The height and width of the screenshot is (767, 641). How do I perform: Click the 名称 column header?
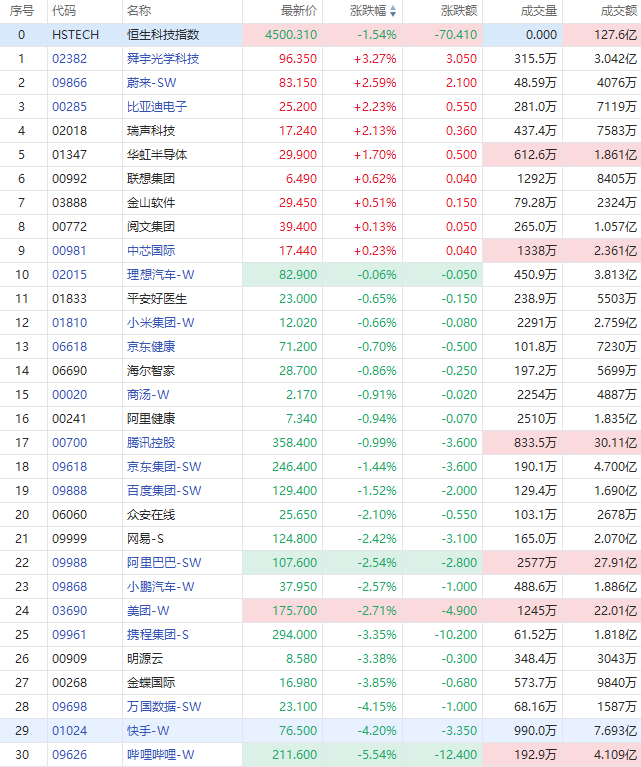click(x=139, y=11)
